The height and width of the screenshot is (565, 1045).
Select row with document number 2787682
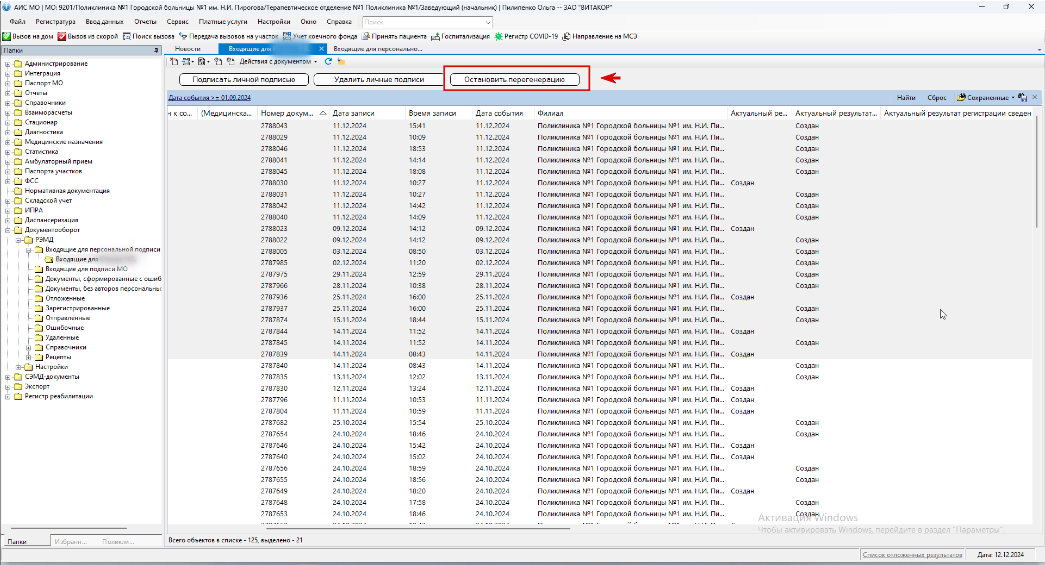(x=602, y=422)
